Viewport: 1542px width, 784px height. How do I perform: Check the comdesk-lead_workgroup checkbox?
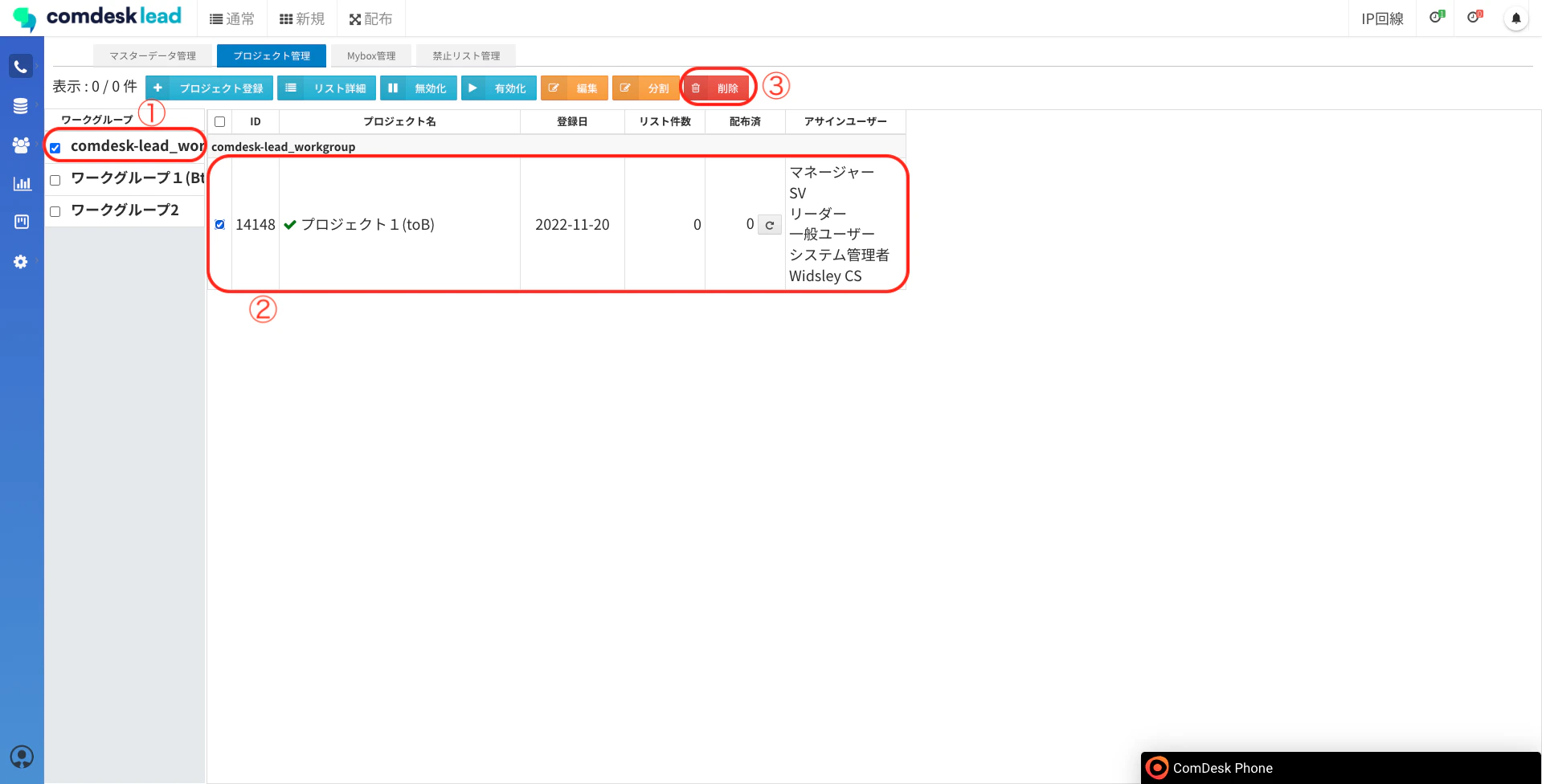click(x=55, y=148)
